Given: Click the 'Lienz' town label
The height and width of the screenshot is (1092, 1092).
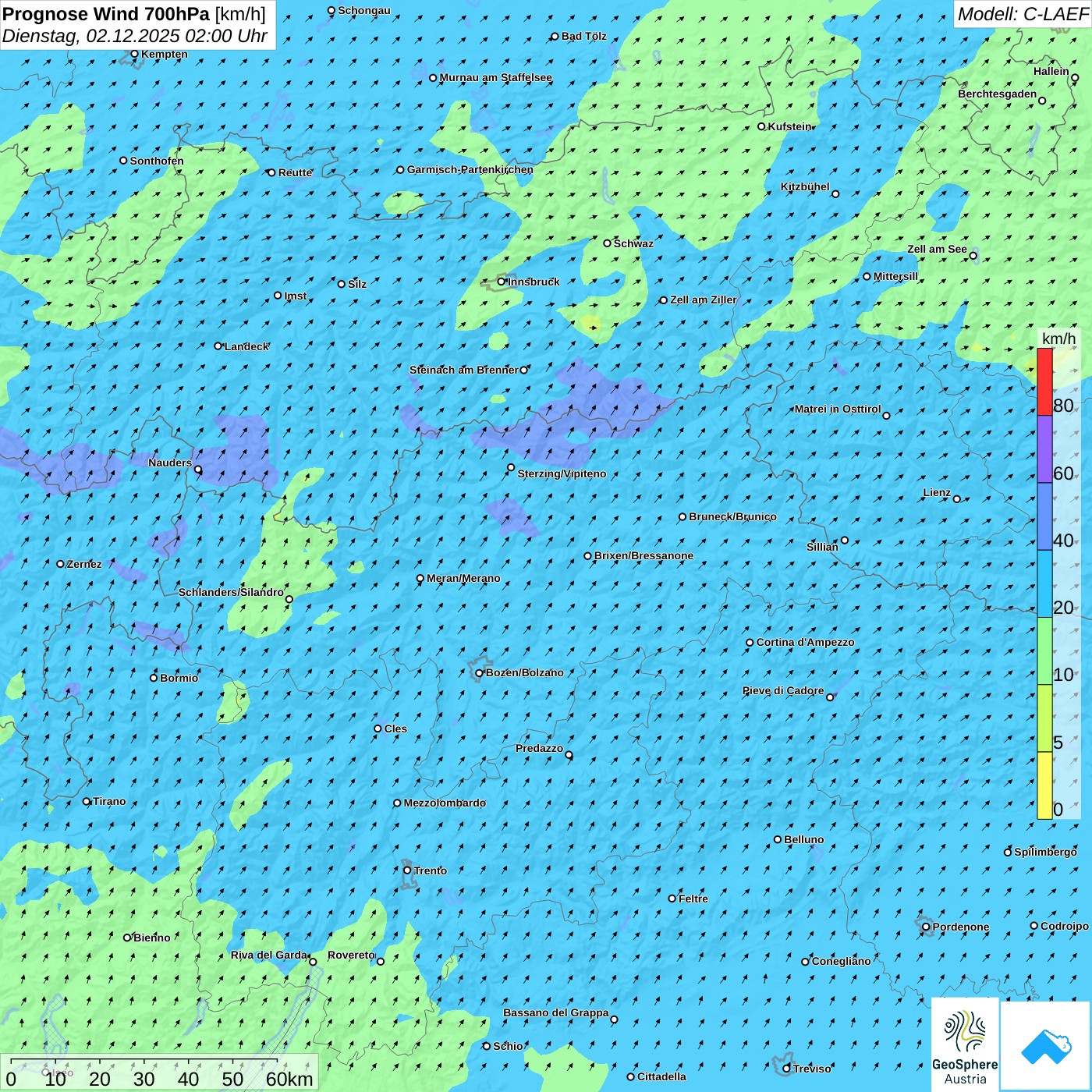Looking at the screenshot, I should [x=937, y=492].
